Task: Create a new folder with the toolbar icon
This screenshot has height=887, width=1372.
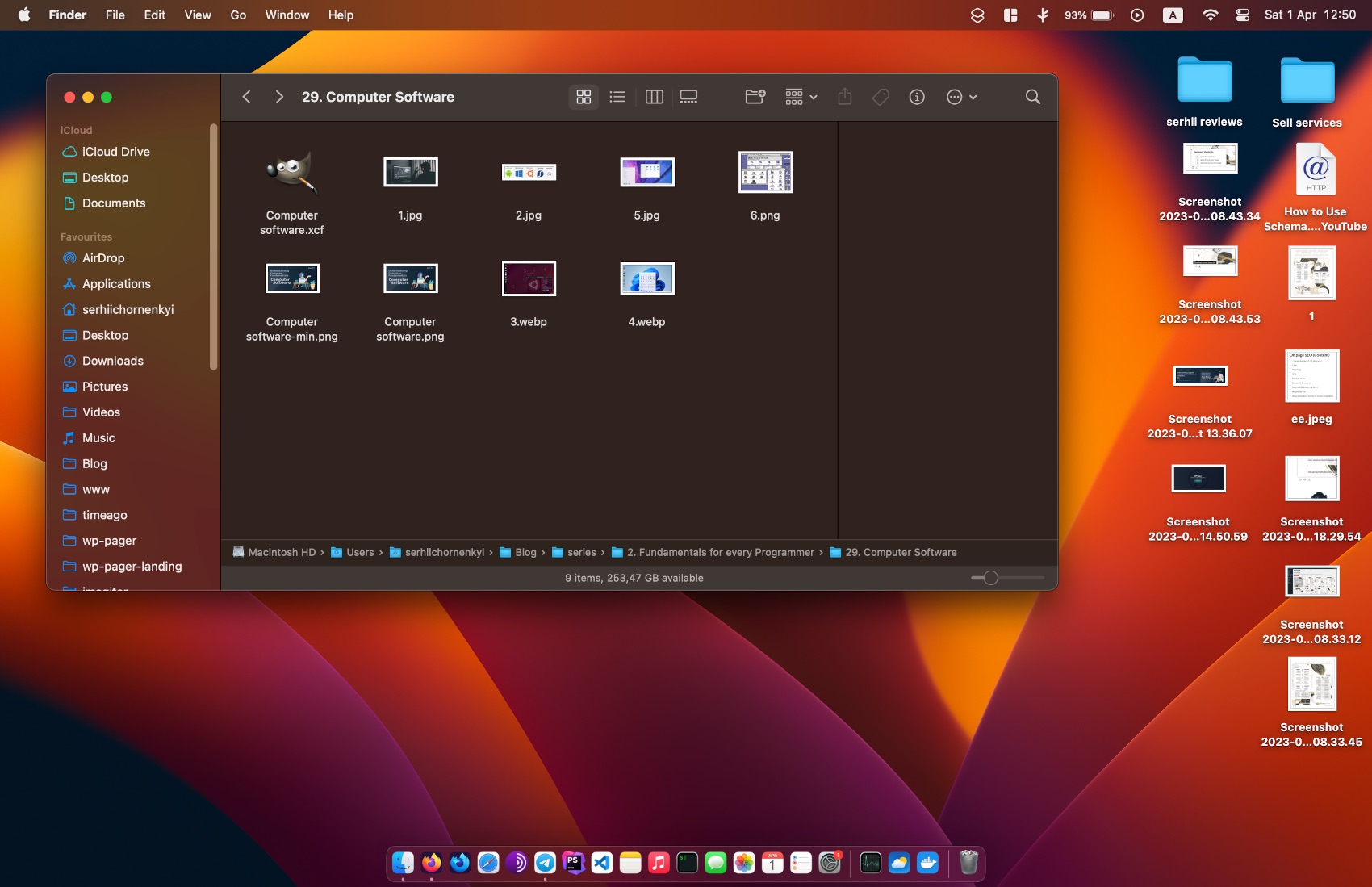Action: pos(755,97)
